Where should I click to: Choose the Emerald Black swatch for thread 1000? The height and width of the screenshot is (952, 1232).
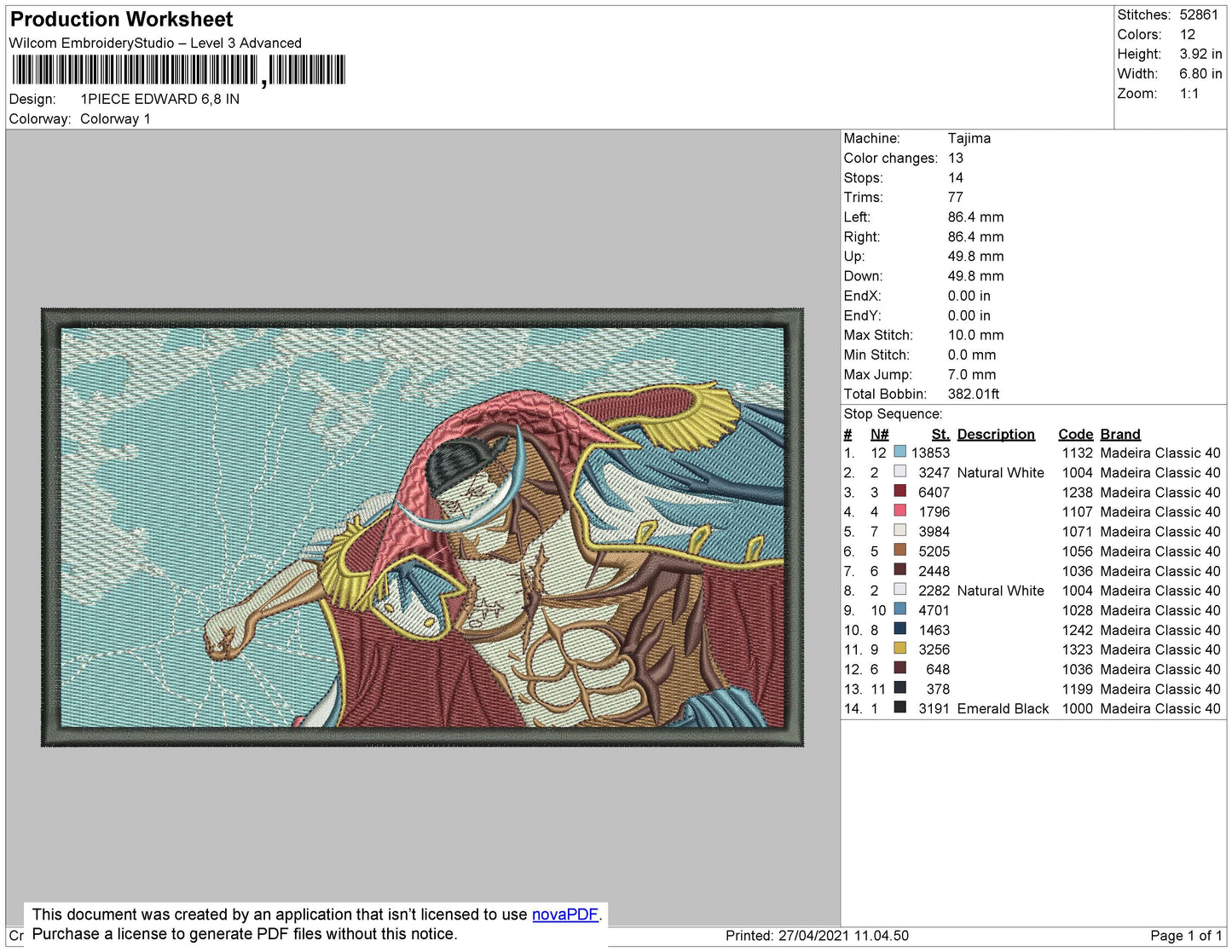point(899,707)
